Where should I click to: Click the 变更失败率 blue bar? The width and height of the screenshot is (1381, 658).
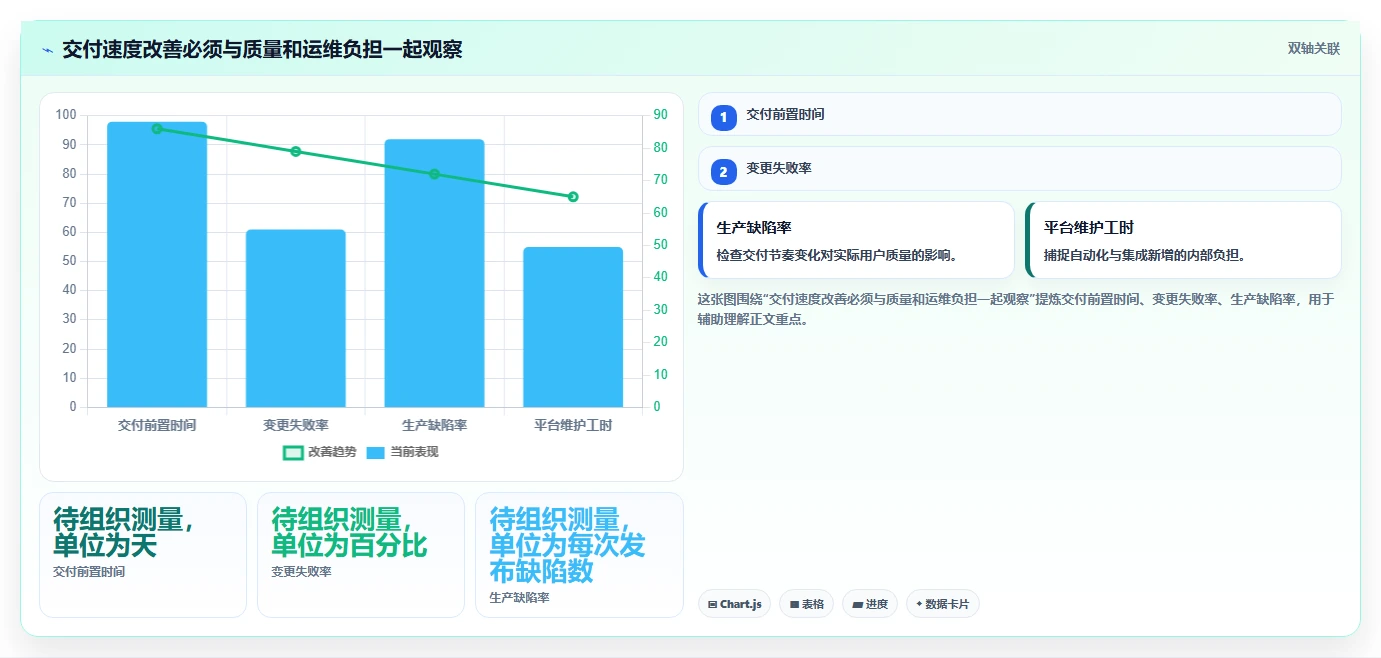296,318
